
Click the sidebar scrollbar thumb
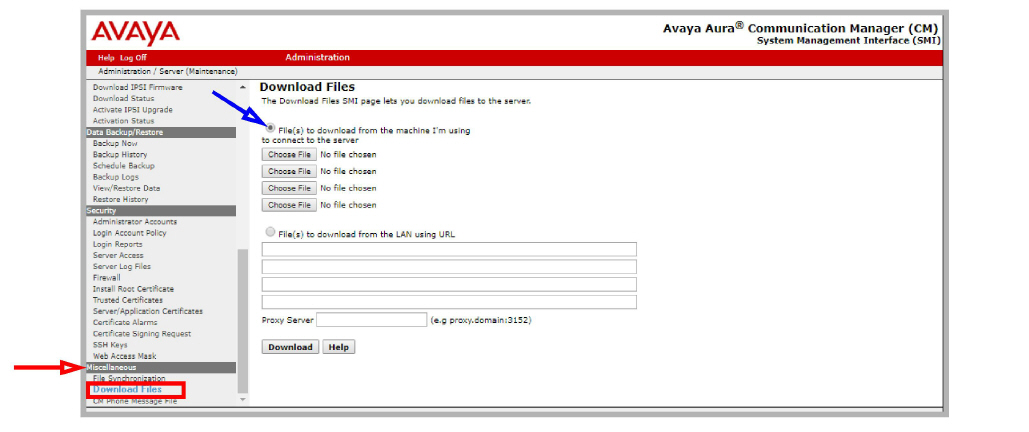pyautogui.click(x=243, y=320)
